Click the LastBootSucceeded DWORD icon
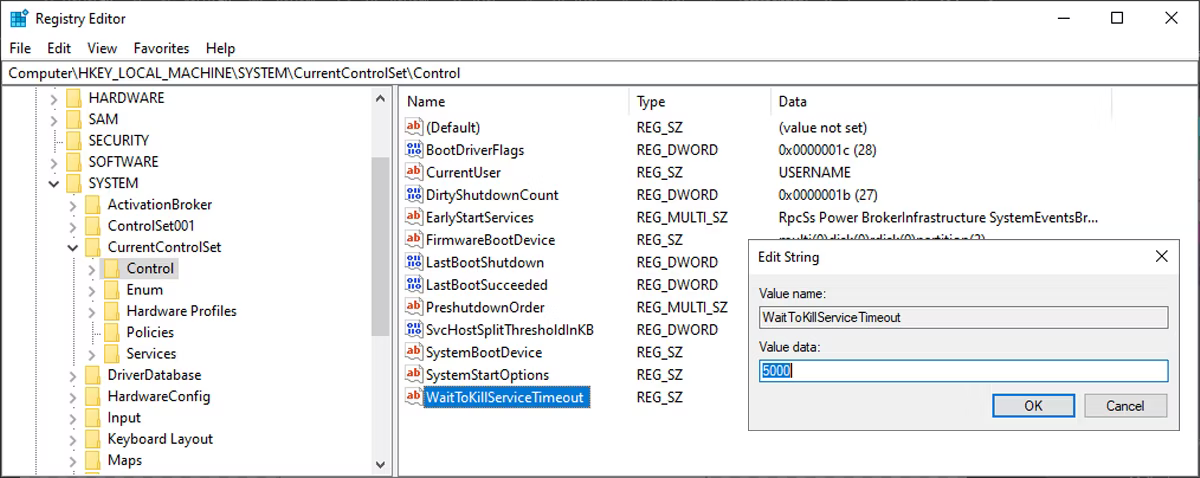The height and width of the screenshot is (478, 1200). pos(414,285)
